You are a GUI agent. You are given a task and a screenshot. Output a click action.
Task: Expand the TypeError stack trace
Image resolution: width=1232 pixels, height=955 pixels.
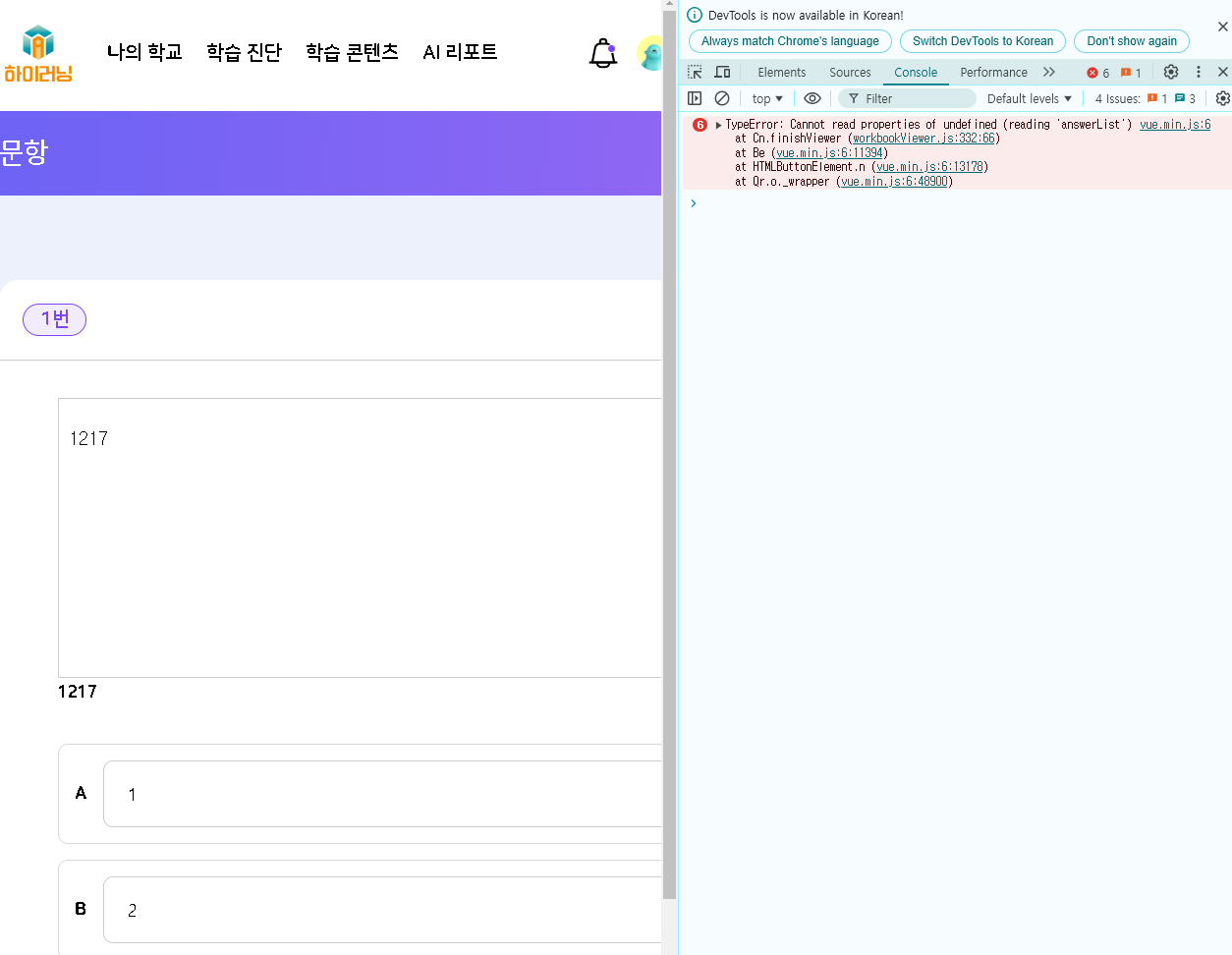tap(719, 125)
